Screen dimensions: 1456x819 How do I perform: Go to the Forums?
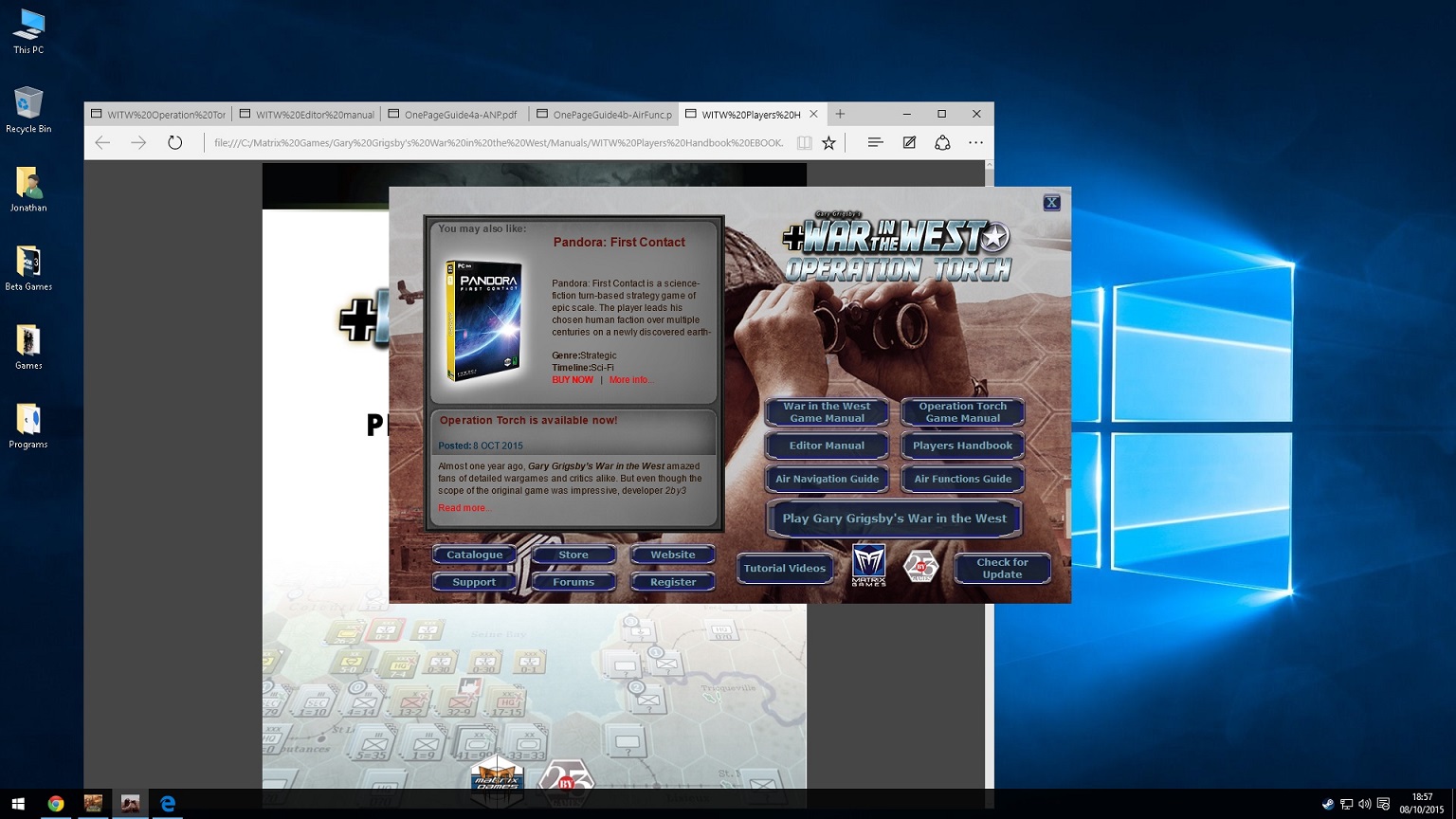coord(573,582)
